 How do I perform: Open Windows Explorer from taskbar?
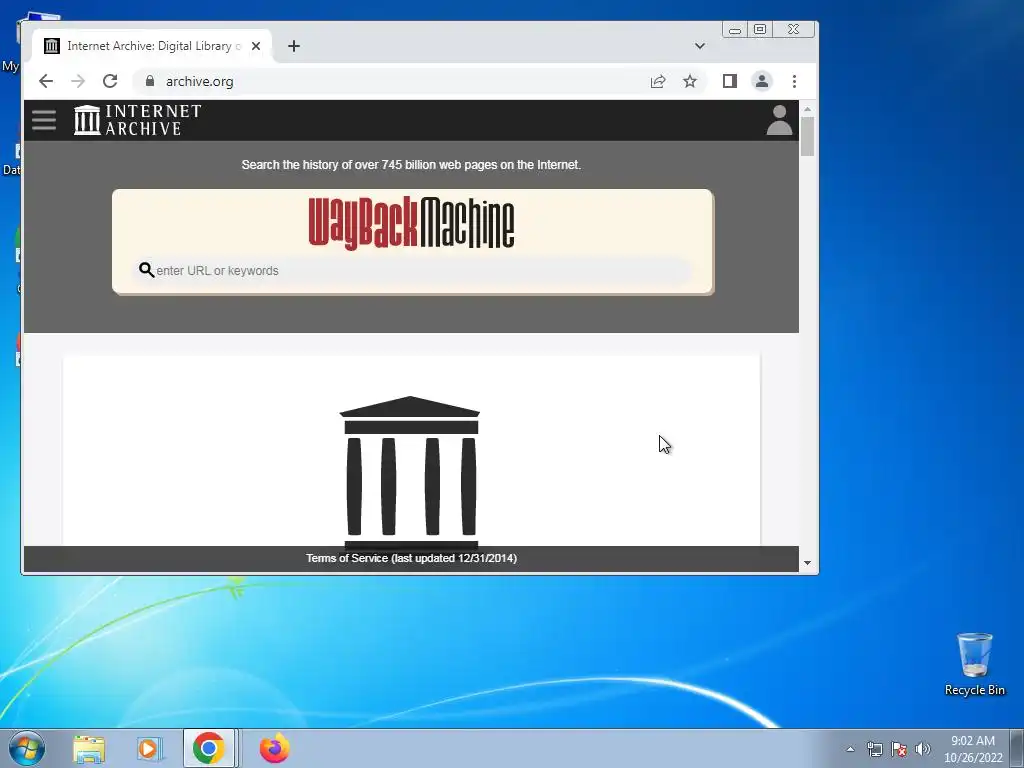(89, 749)
